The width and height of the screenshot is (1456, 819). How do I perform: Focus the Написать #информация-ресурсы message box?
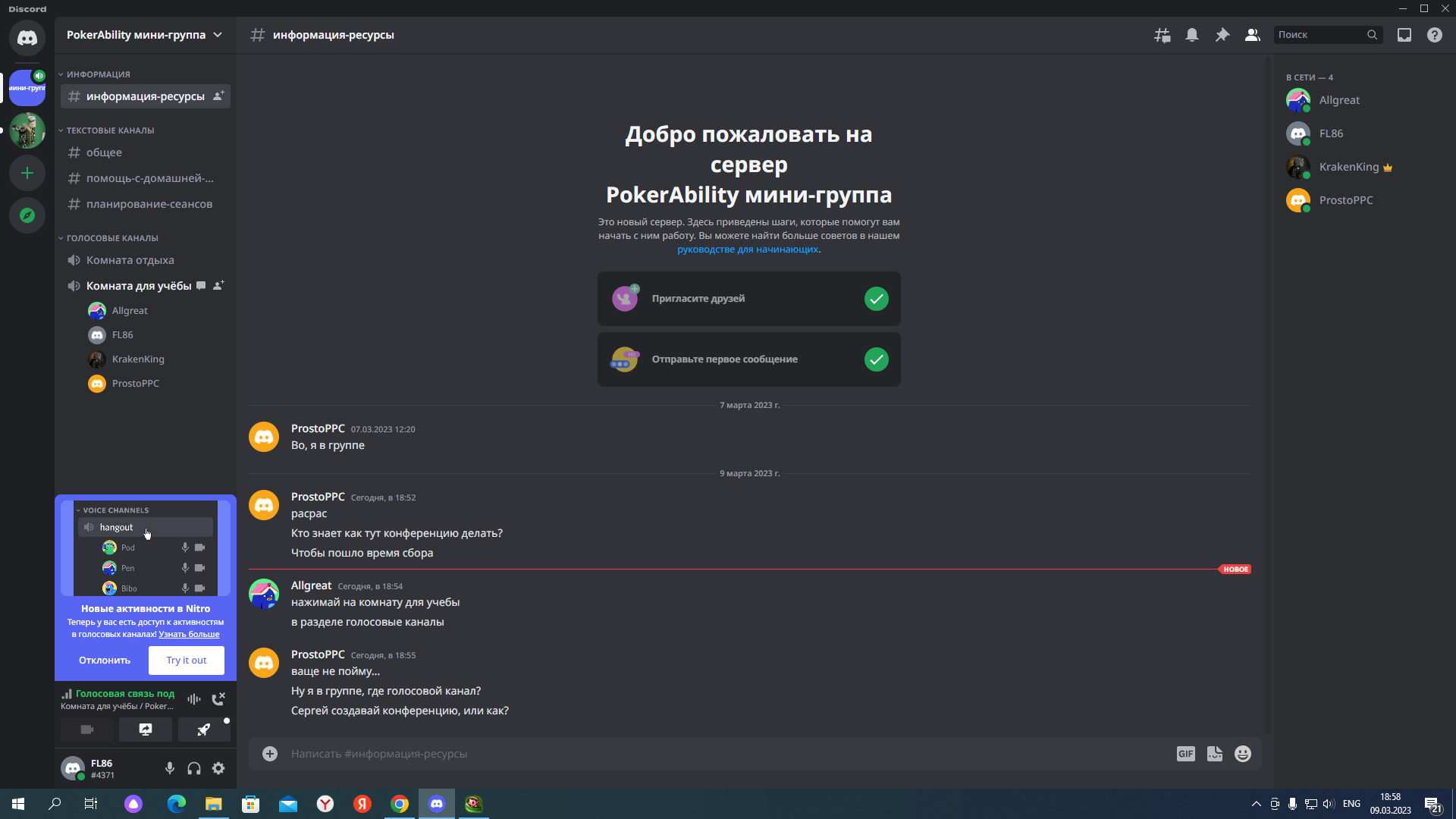[x=728, y=754]
